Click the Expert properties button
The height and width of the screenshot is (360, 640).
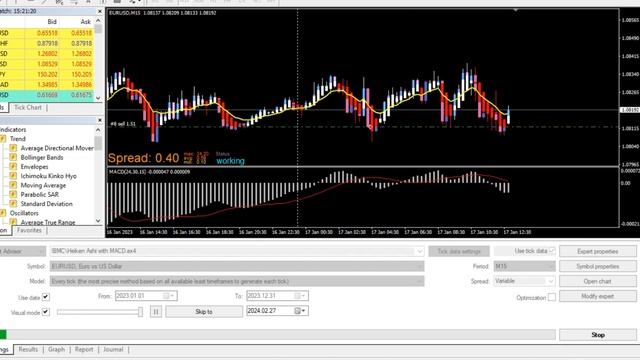(598, 251)
